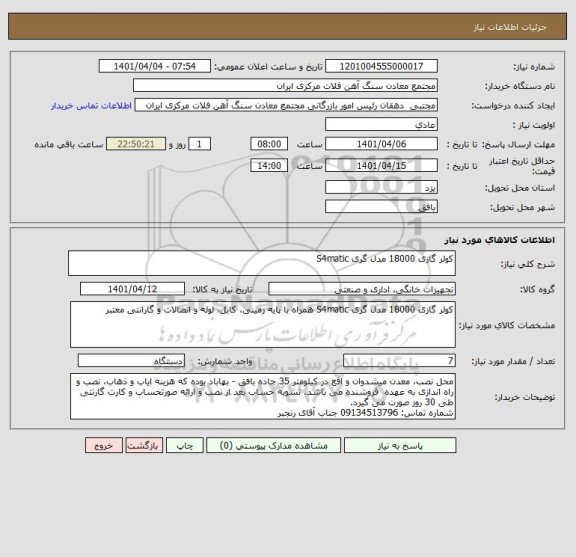The image size is (576, 557).
Task: Click the توضیحات خریدار text area
Action: tap(263, 396)
